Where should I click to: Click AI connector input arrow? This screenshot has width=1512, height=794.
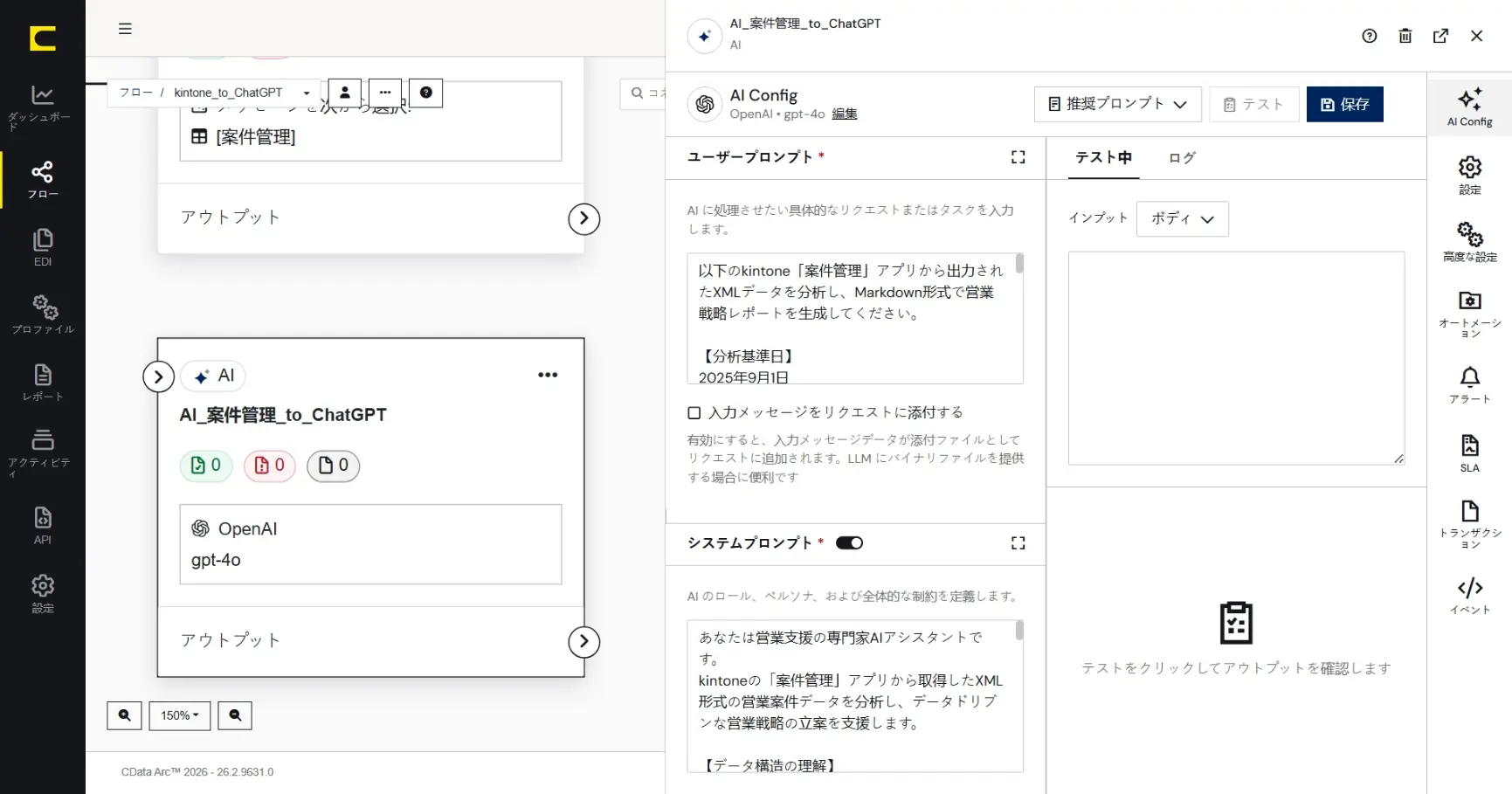pyautogui.click(x=158, y=376)
